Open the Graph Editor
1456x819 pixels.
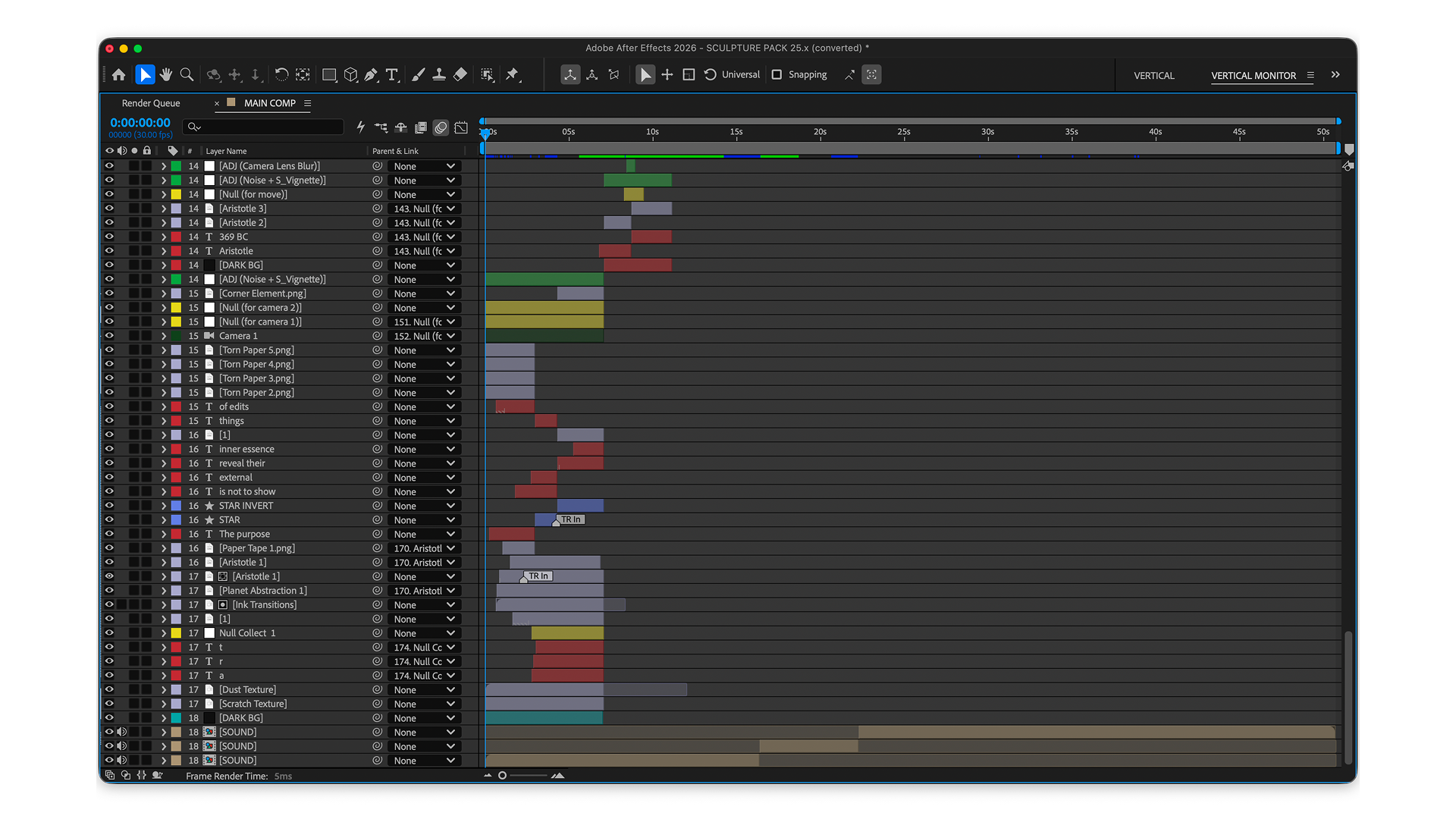coord(461,127)
